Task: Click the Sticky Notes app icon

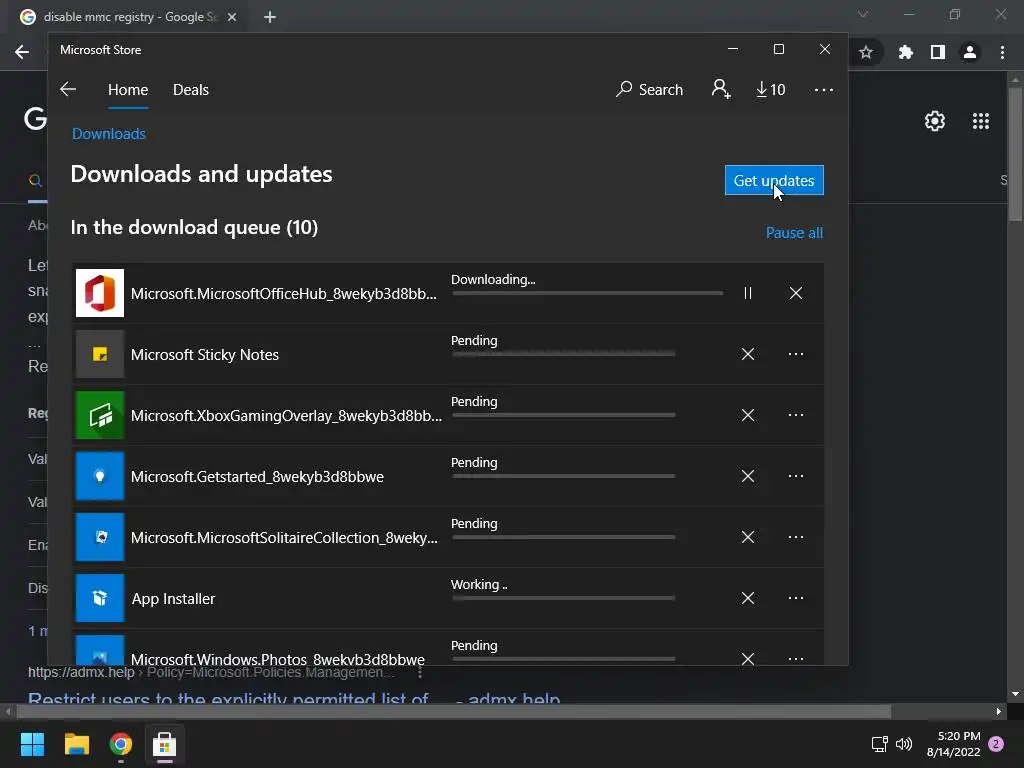Action: tap(100, 354)
